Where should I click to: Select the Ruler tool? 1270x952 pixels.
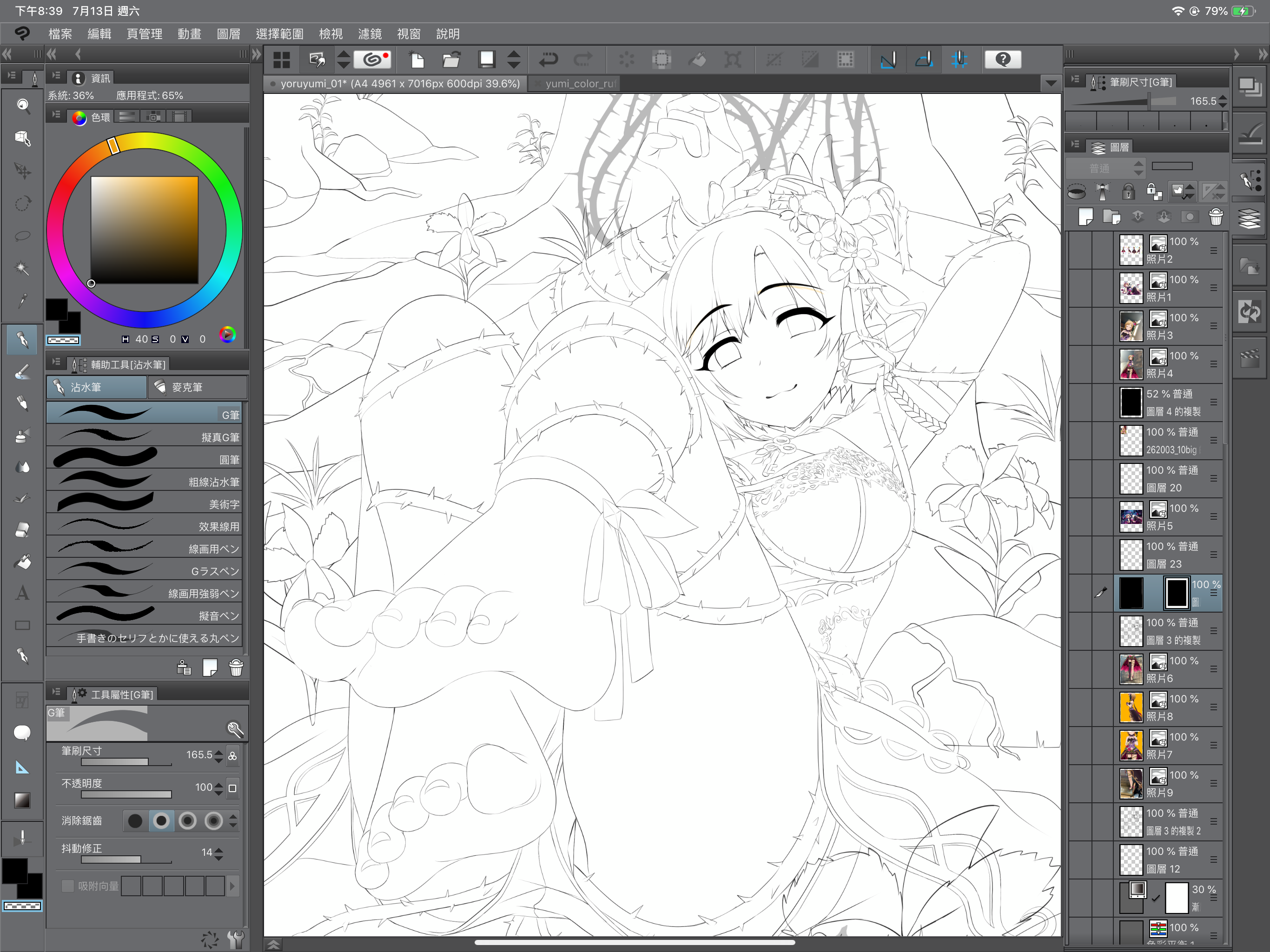click(22, 767)
